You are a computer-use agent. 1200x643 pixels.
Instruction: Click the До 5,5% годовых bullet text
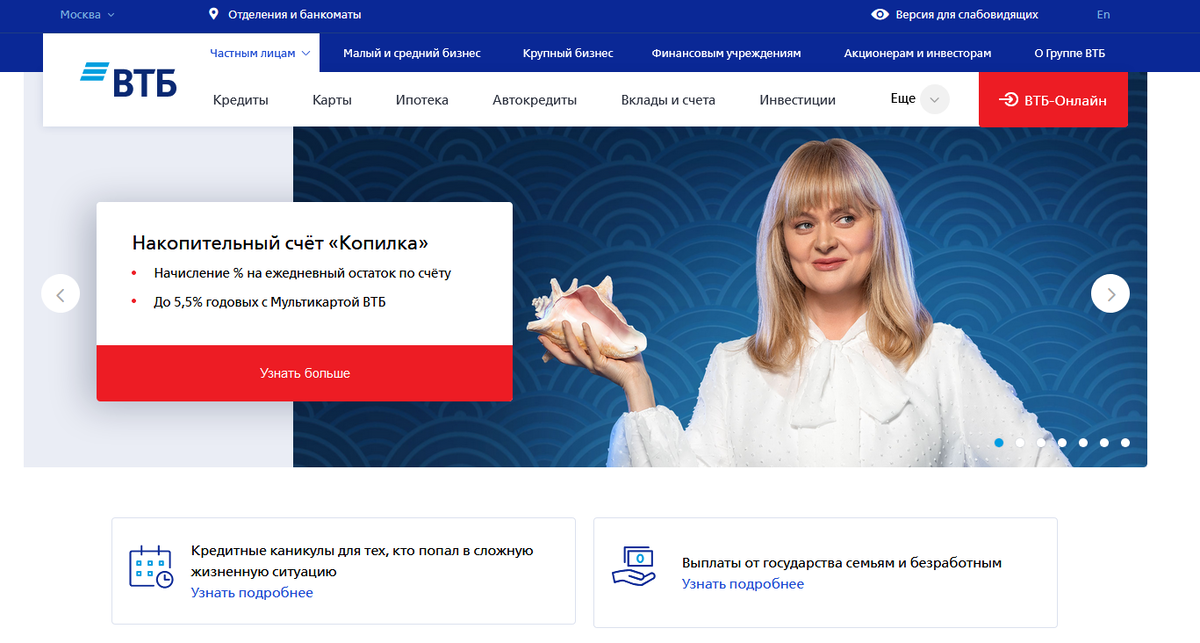pyautogui.click(x=270, y=301)
